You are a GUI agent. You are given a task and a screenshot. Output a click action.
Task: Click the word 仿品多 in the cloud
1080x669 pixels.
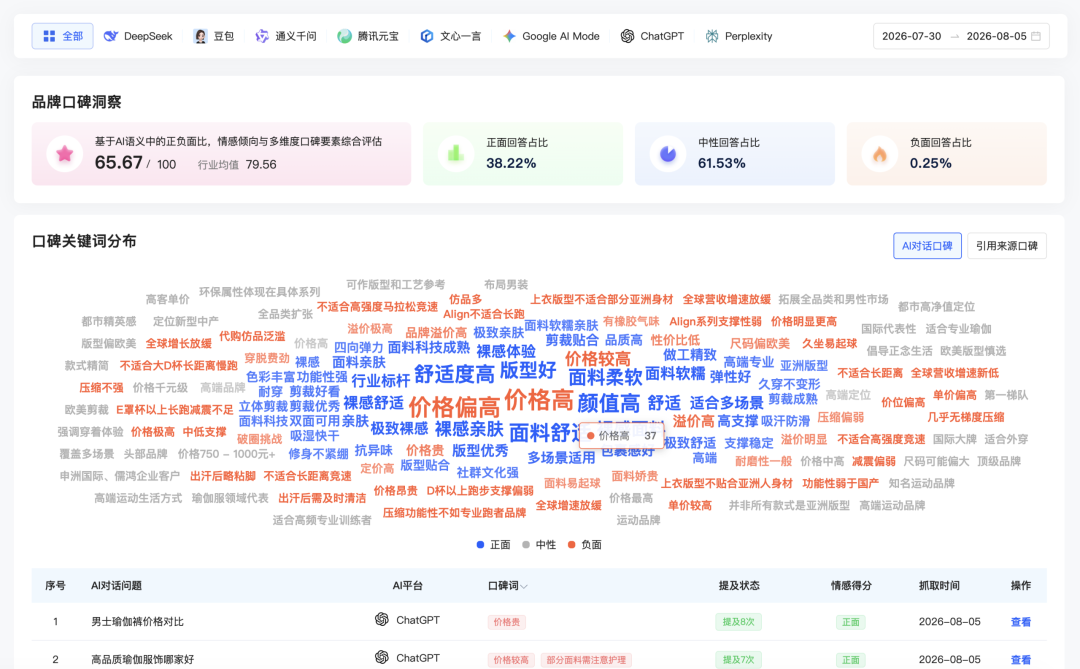(x=465, y=299)
